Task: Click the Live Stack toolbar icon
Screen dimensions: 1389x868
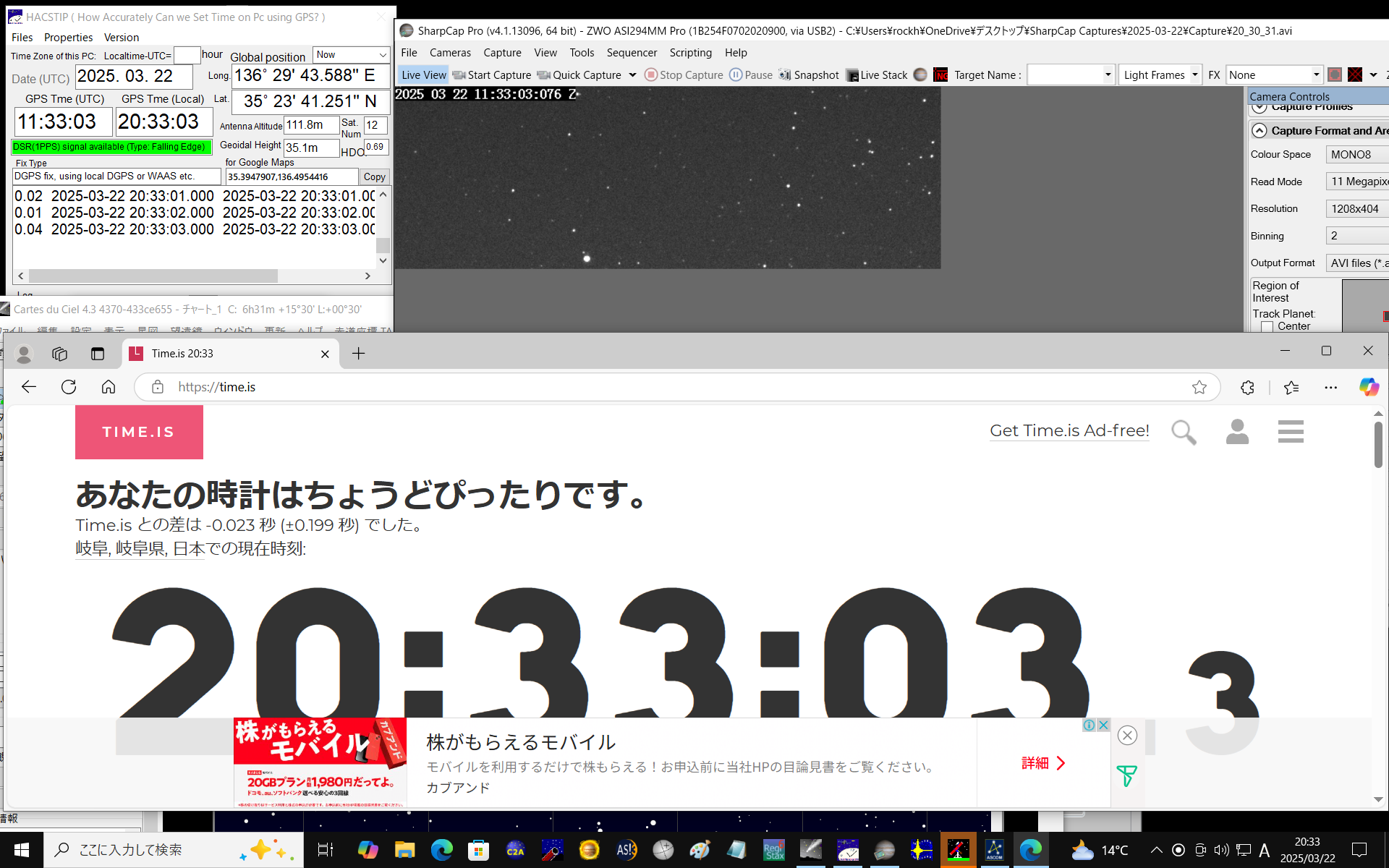Action: (853, 75)
